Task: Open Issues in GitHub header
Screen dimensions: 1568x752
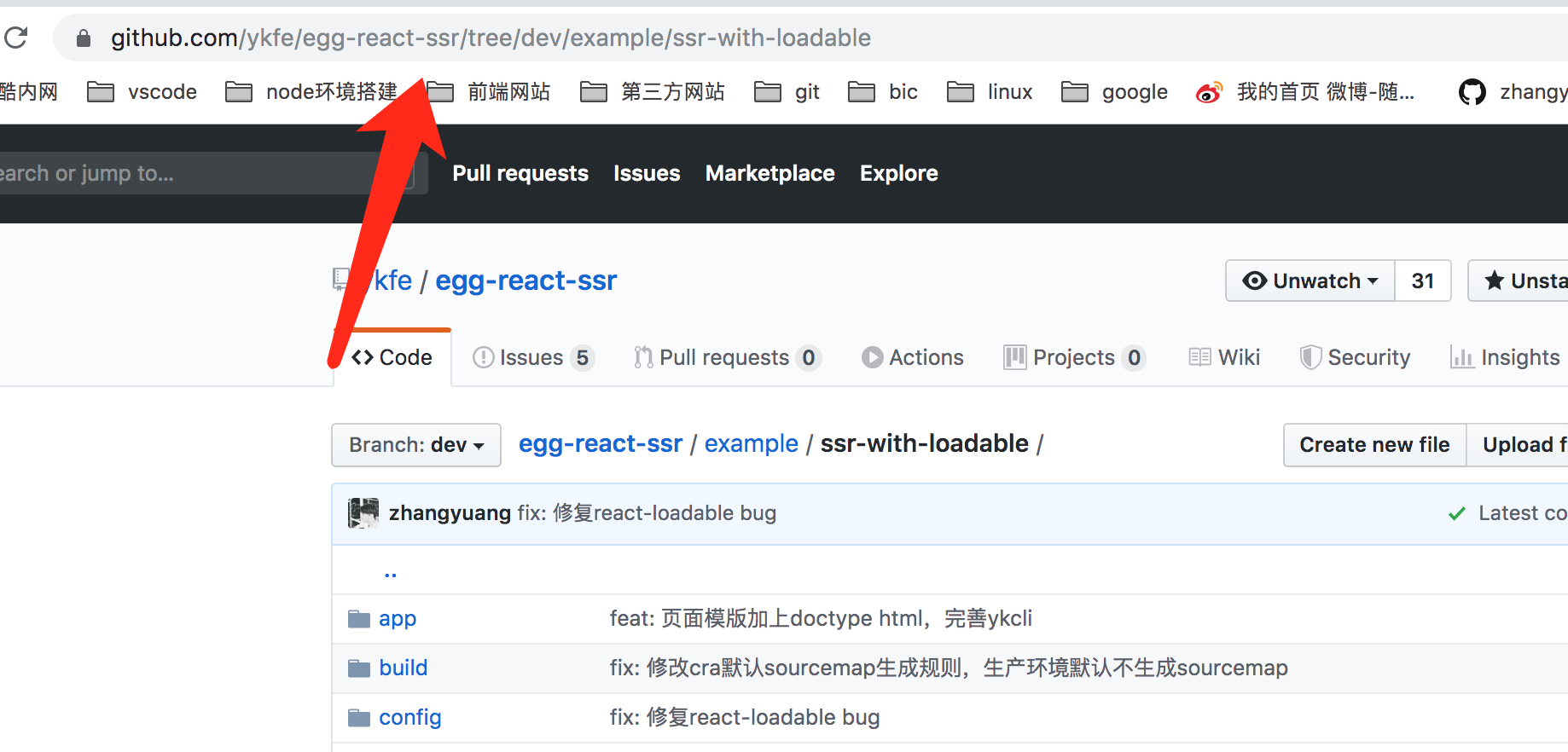Action: [x=647, y=173]
